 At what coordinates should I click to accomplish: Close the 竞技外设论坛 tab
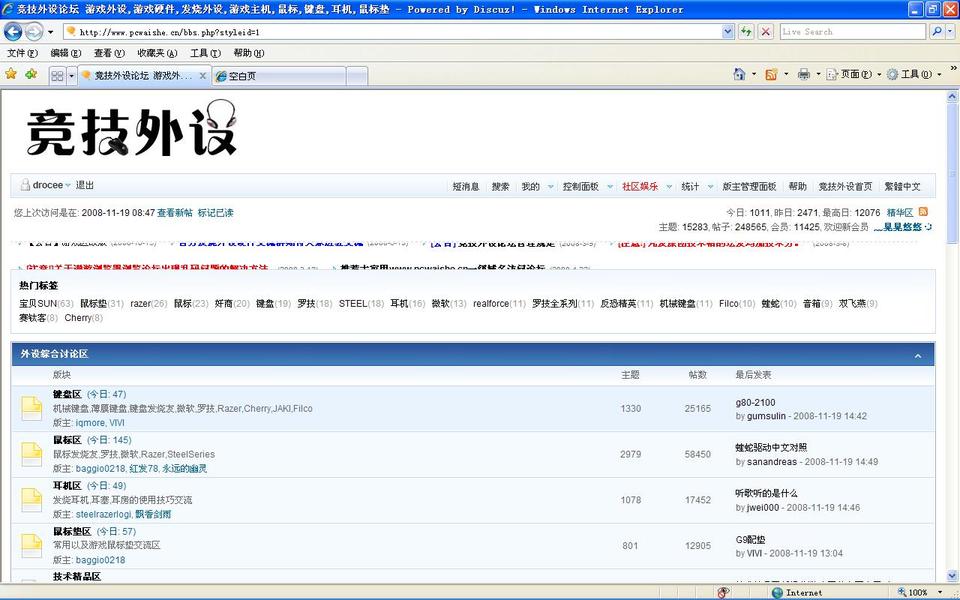pos(203,76)
